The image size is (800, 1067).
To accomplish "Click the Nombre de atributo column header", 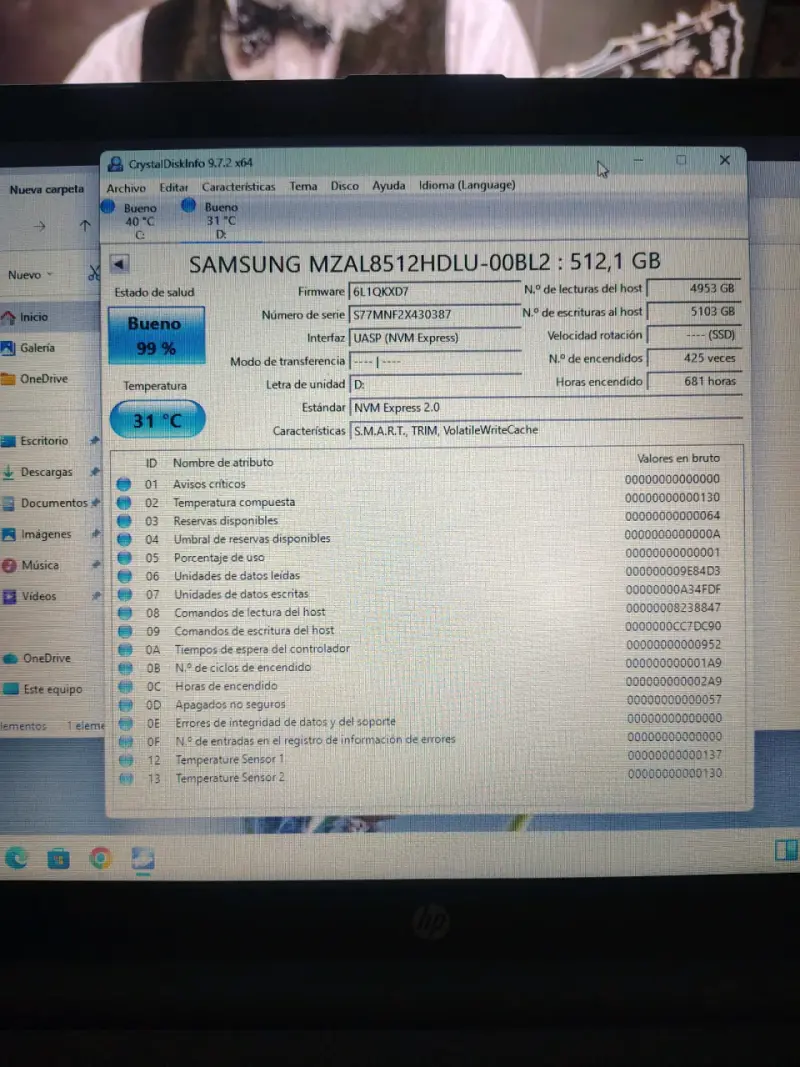I will click(223, 463).
